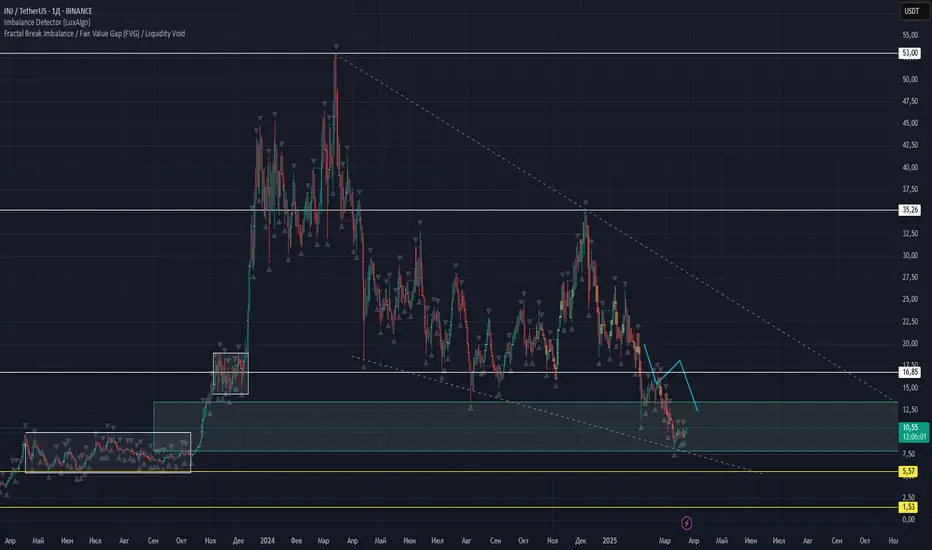Click the yellow 5,57 price label
This screenshot has height=550, width=932.
(911, 471)
